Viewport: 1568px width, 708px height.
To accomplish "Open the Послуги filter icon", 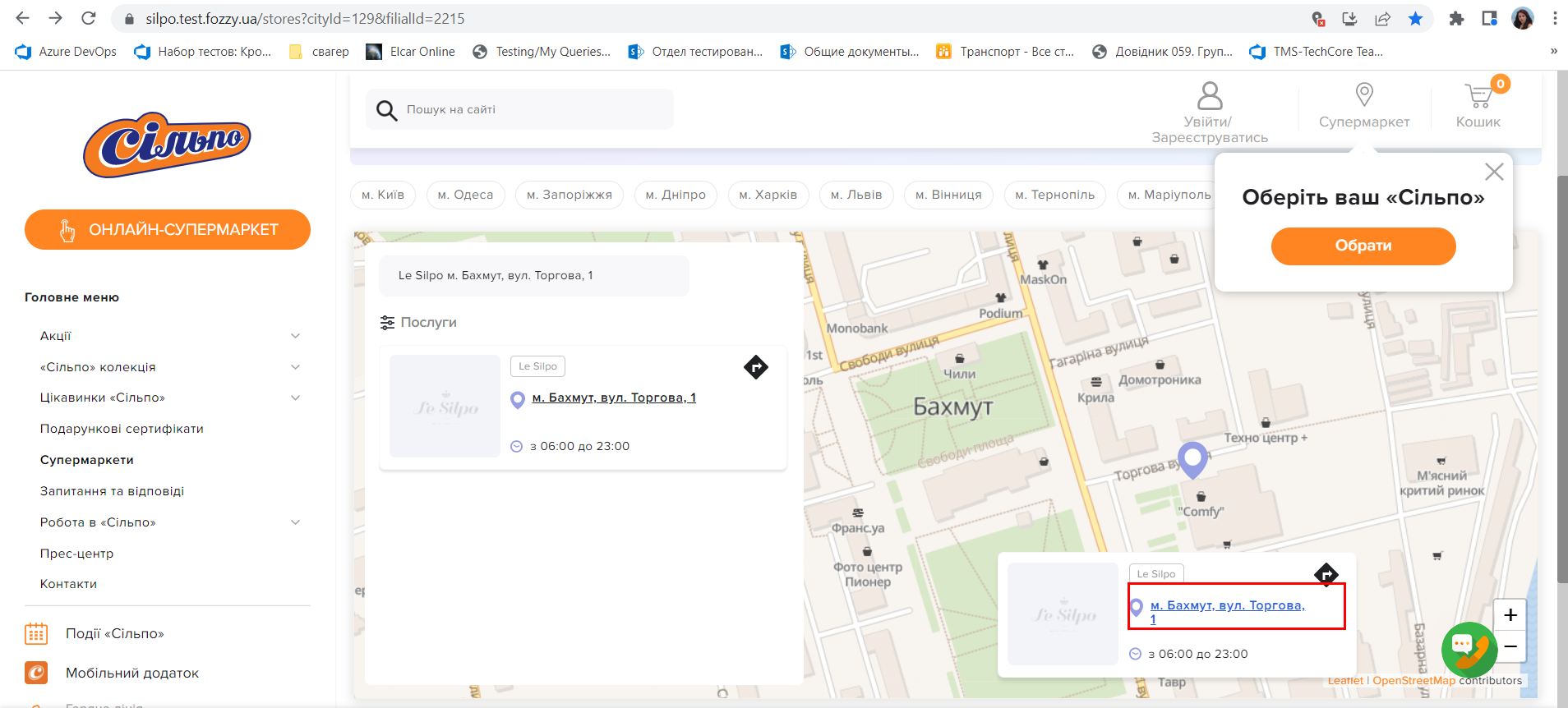I will 387,323.
